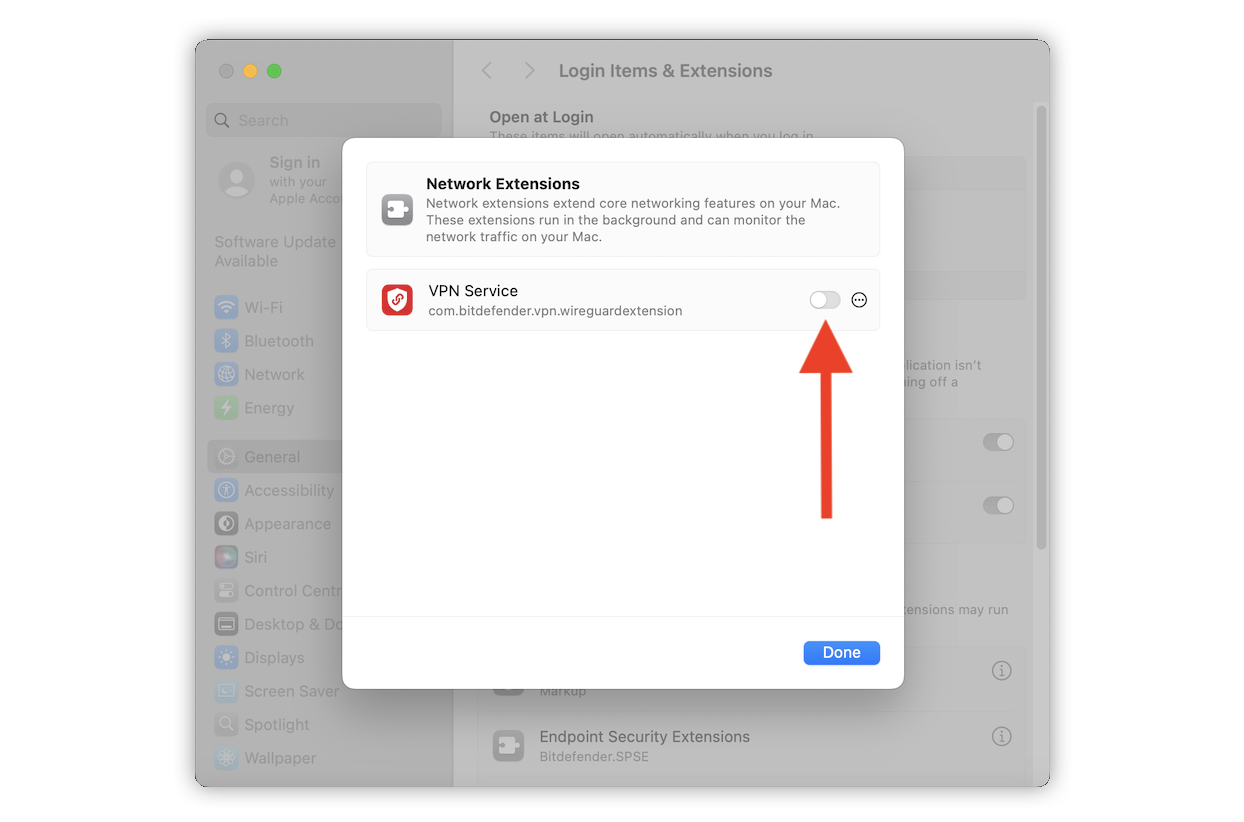The height and width of the screenshot is (822, 1244).
Task: Click the 'Login Items & Extensions' title
Action: 665,71
